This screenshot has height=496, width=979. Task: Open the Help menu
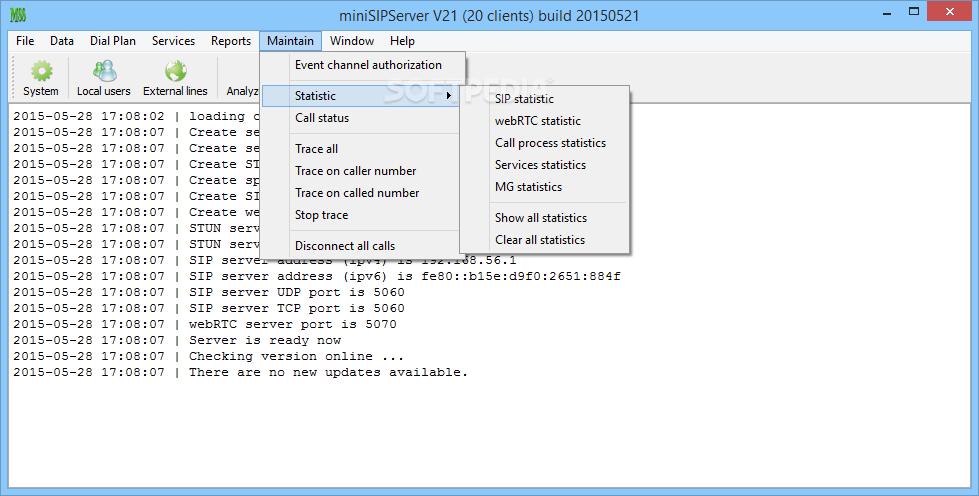point(403,41)
